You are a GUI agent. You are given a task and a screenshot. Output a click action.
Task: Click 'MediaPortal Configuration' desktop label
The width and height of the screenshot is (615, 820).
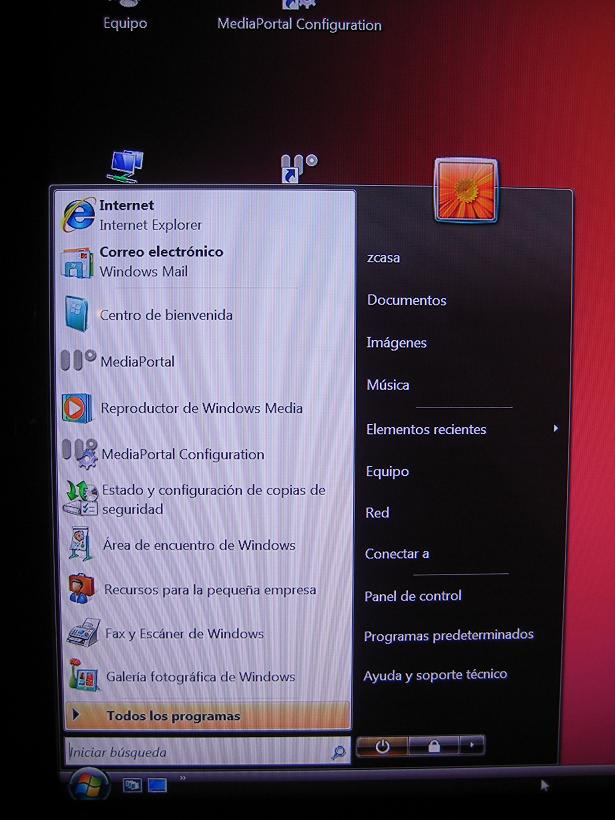[299, 24]
